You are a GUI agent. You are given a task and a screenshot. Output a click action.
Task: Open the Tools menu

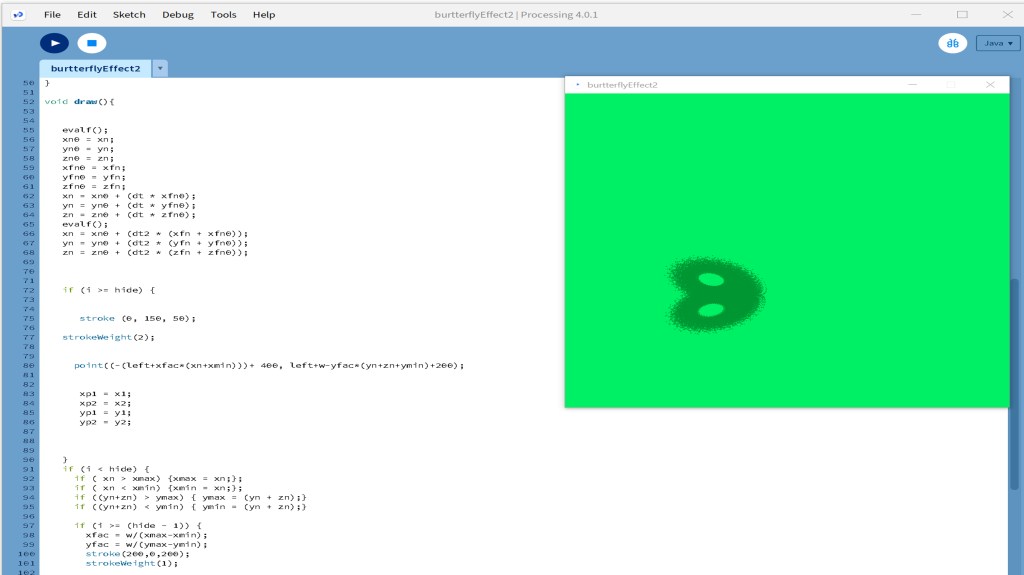coord(223,15)
